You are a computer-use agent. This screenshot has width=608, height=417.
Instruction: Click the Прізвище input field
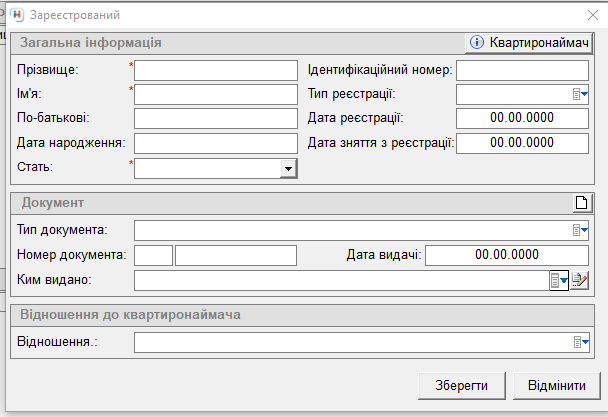click(x=216, y=70)
